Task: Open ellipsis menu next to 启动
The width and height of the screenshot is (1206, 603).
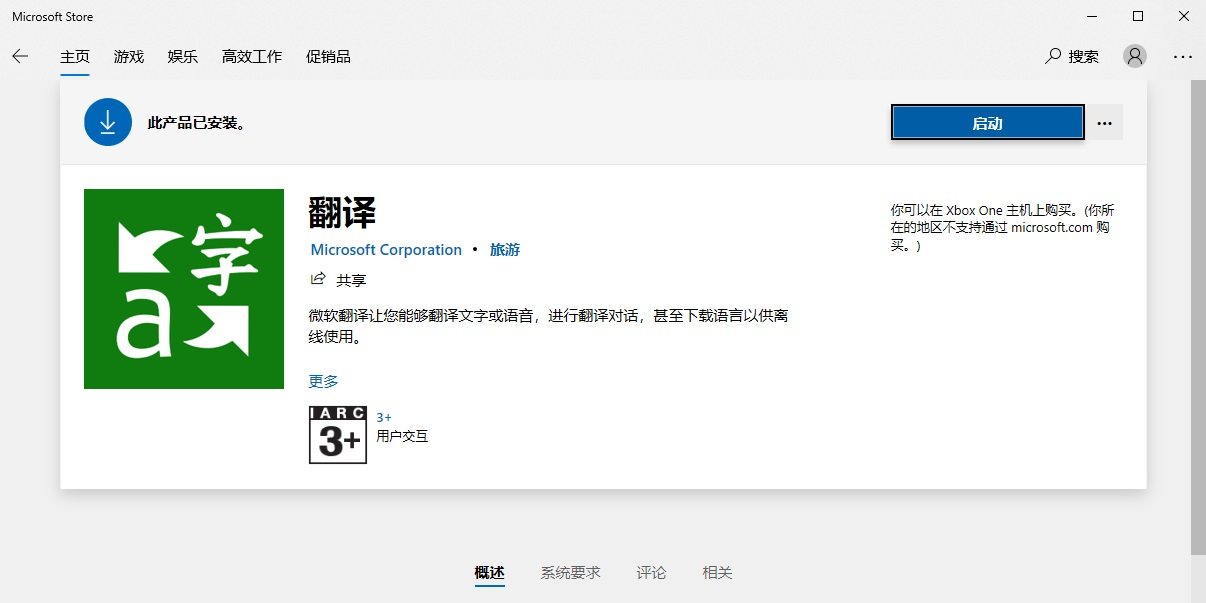Action: 1104,123
